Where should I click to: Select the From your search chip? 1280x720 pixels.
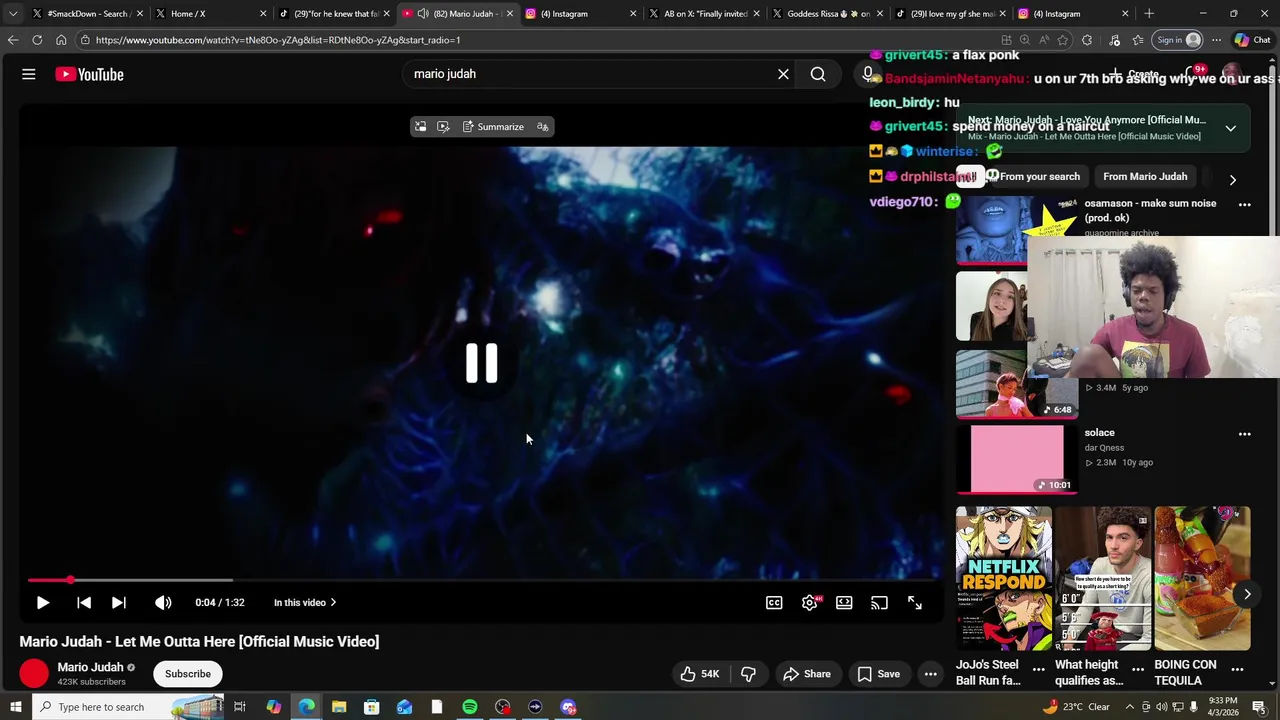click(1040, 177)
